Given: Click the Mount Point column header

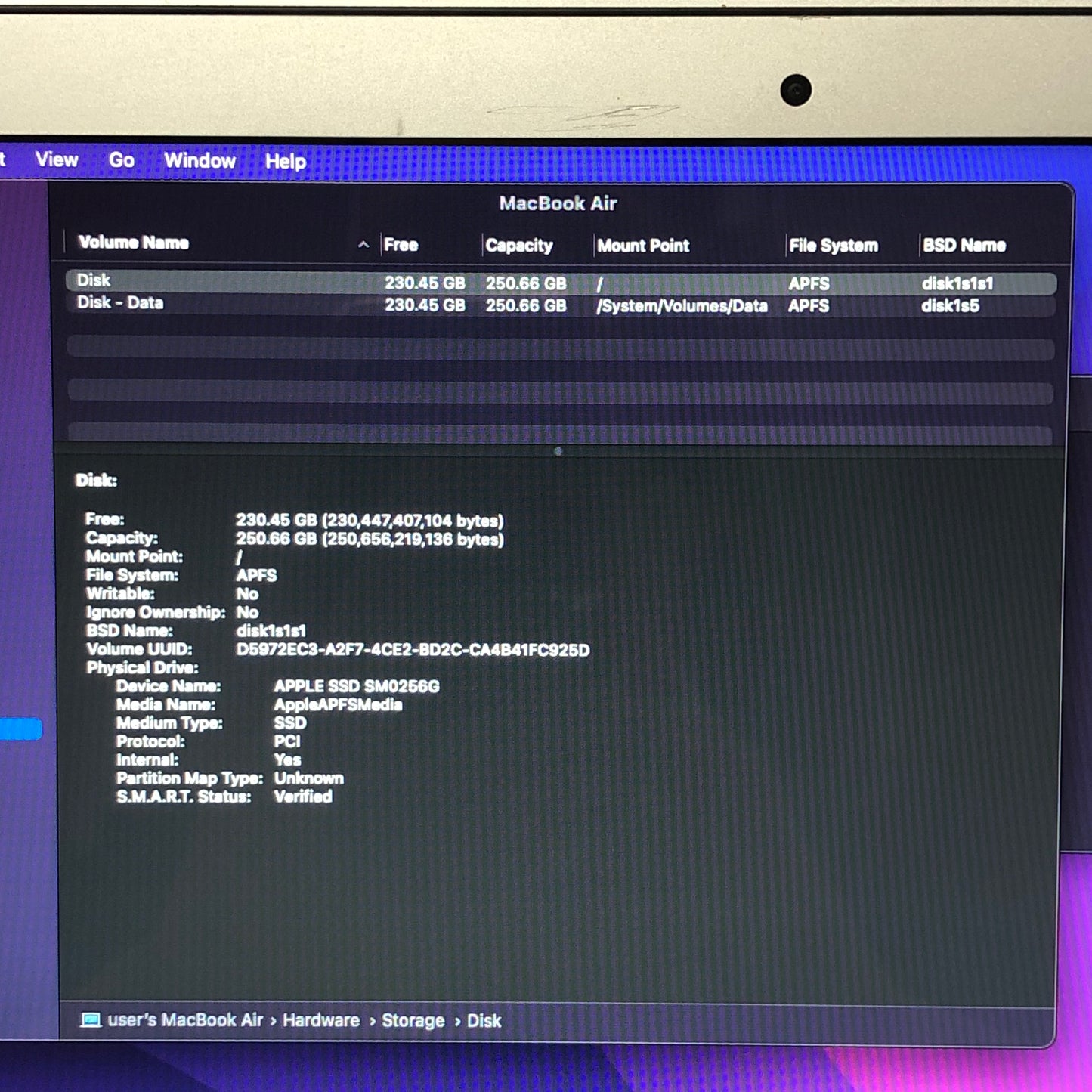Looking at the screenshot, I should coord(643,246).
